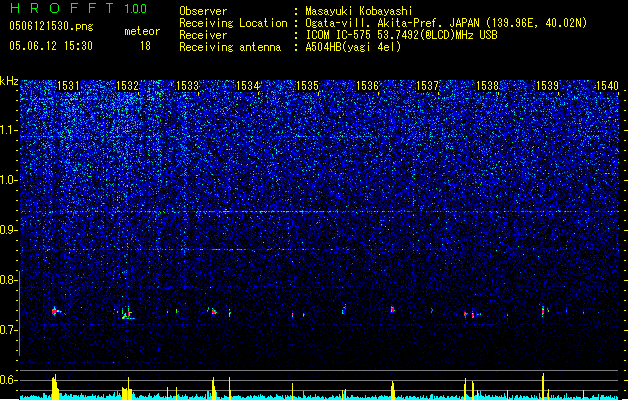The image size is (629, 400).
Task: Click the 1538 time marker
Action: coord(487,86)
